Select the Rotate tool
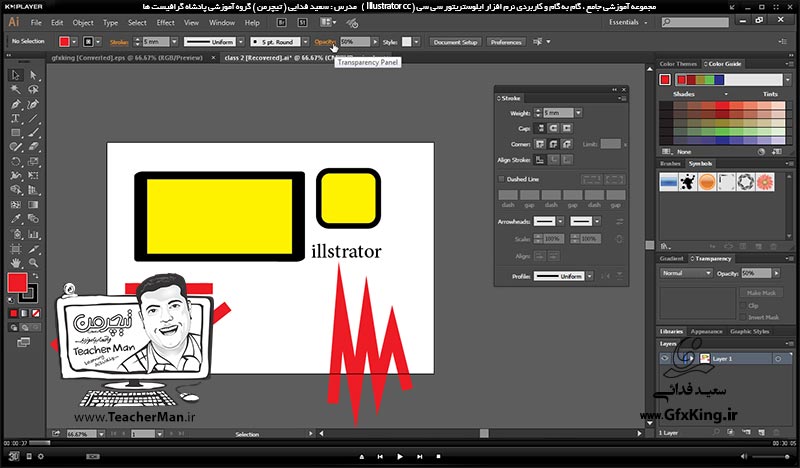Screen dimensions: 800x468 point(16,161)
